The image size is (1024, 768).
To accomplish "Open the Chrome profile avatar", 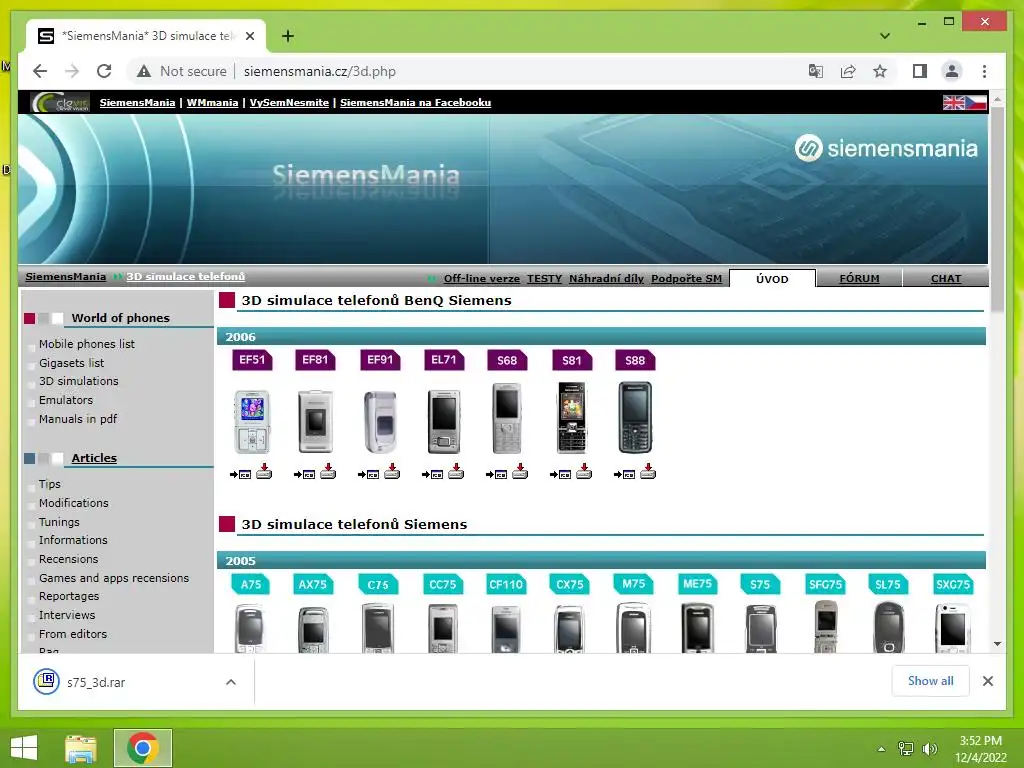I will pos(952,71).
